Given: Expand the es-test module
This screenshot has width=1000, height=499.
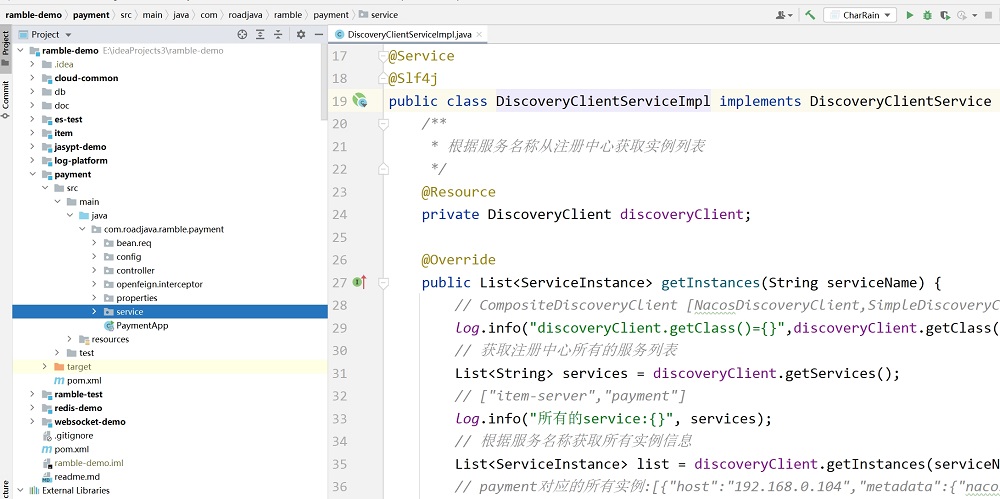Looking at the screenshot, I should click(33, 119).
